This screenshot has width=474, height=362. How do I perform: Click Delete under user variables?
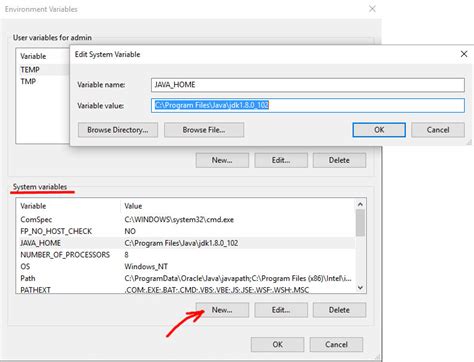(339, 160)
